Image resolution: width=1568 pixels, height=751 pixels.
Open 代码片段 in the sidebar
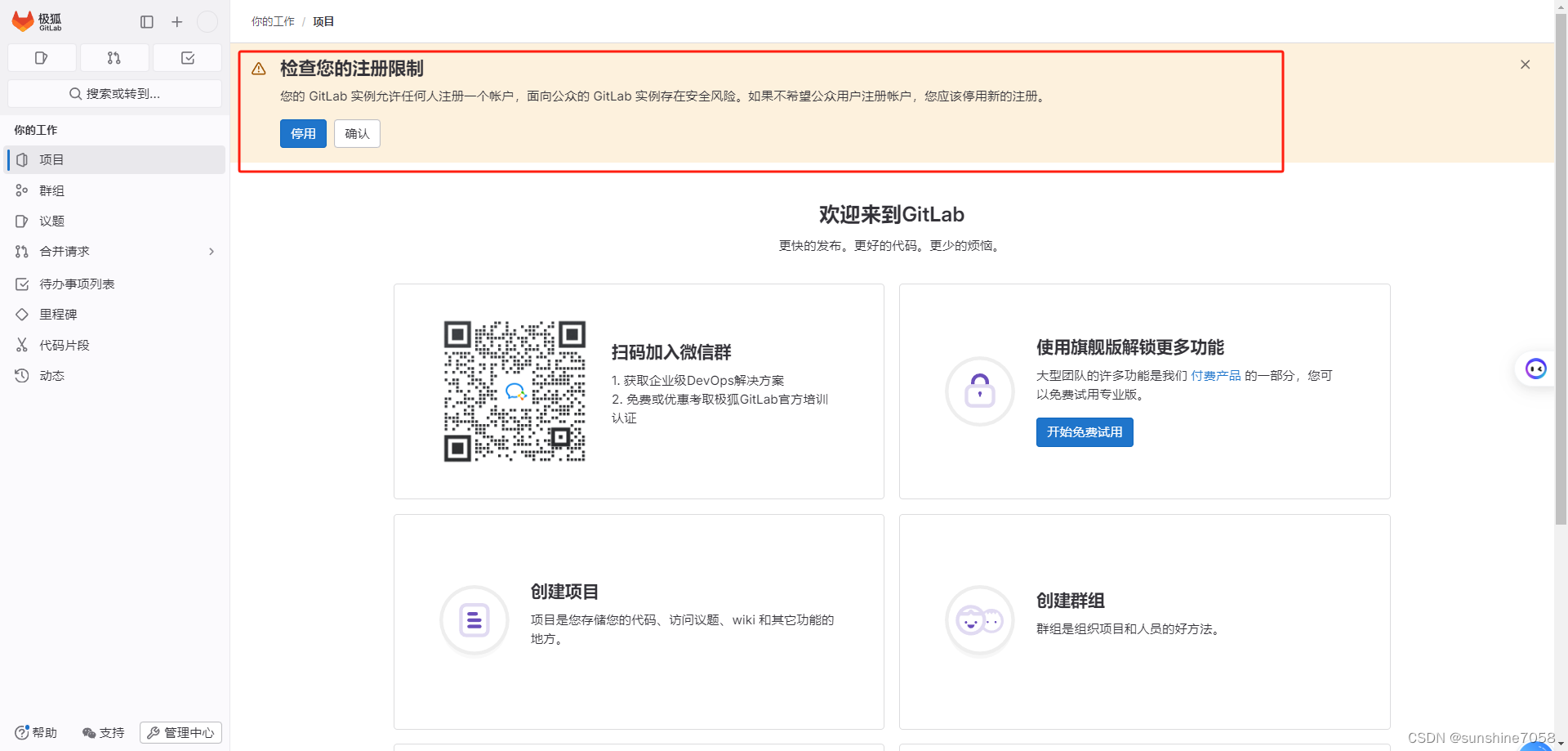pyautogui.click(x=115, y=346)
